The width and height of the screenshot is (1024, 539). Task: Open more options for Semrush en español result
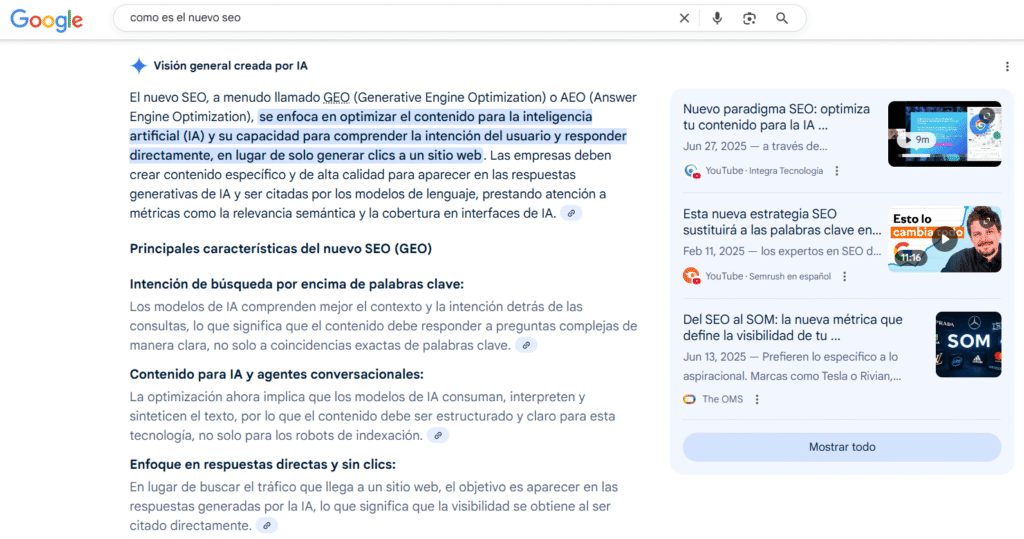(x=845, y=276)
